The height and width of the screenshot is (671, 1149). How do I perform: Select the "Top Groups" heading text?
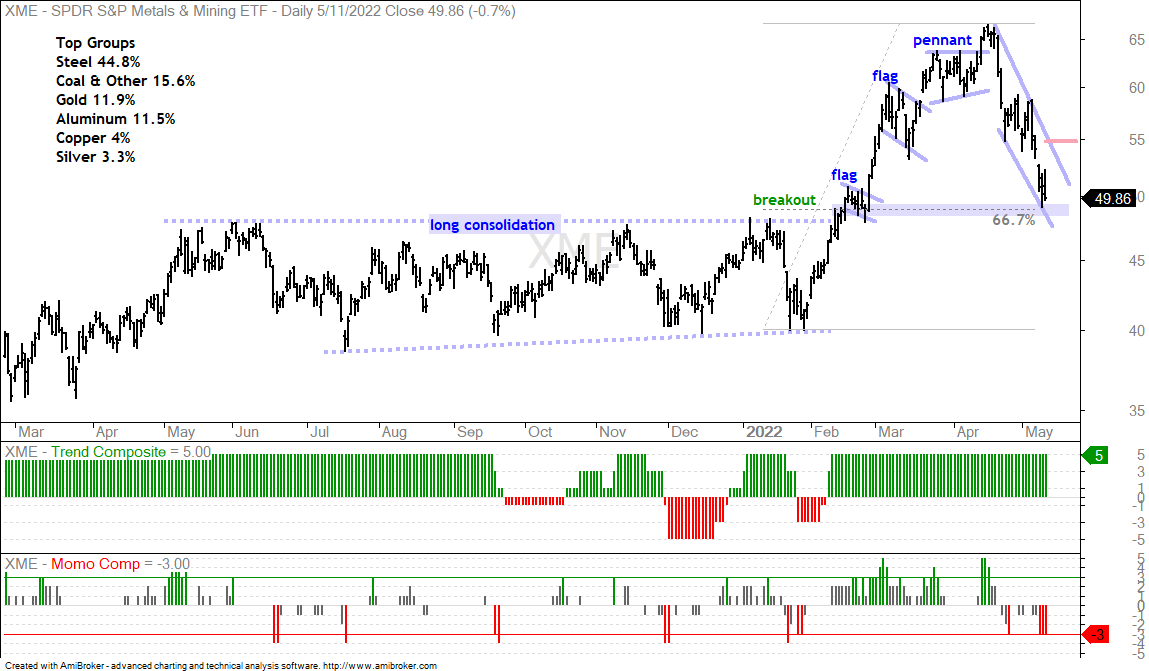tap(95, 43)
